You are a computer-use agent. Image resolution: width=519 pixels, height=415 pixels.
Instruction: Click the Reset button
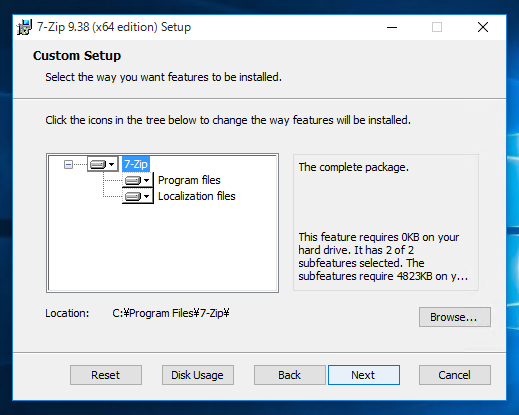[x=106, y=375]
